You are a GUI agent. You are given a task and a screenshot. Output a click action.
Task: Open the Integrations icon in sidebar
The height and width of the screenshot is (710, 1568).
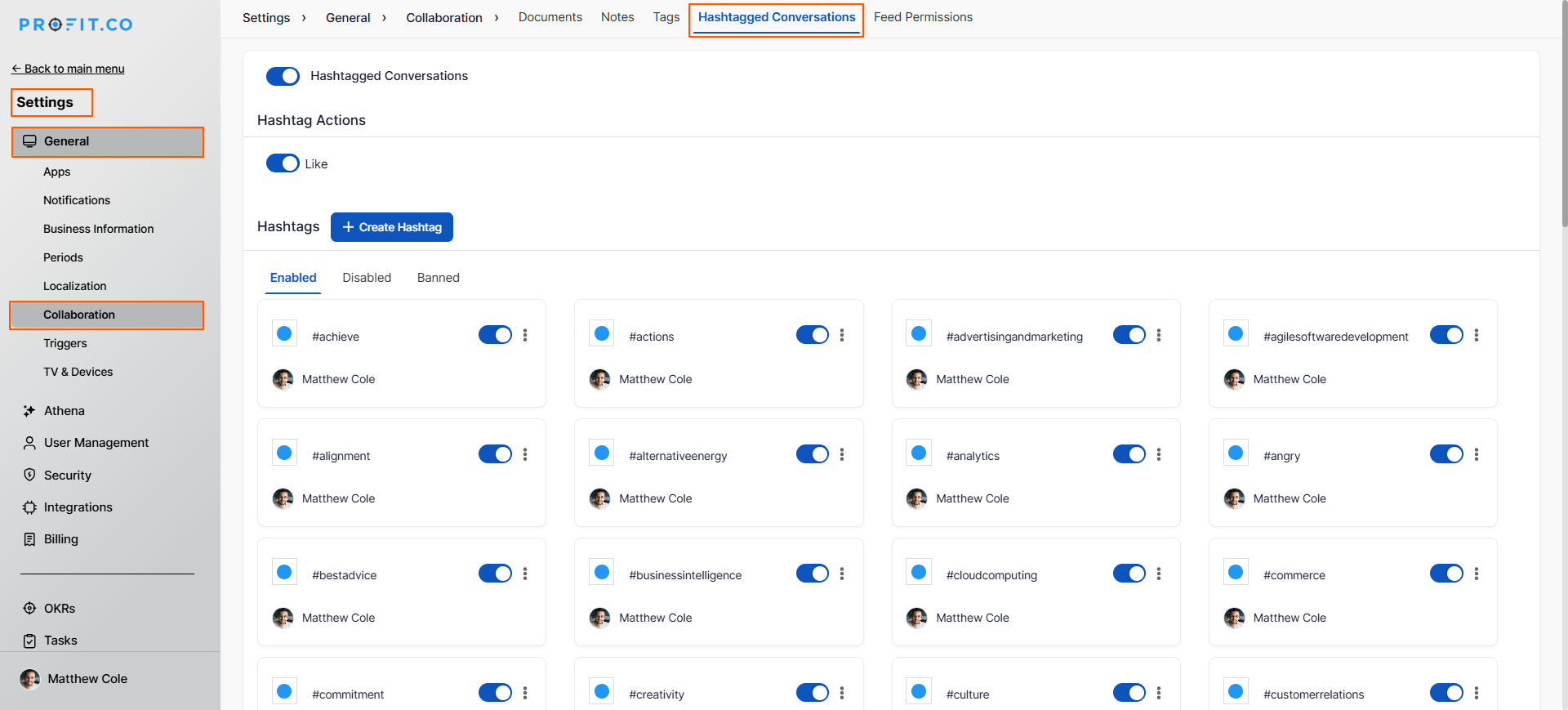[29, 507]
